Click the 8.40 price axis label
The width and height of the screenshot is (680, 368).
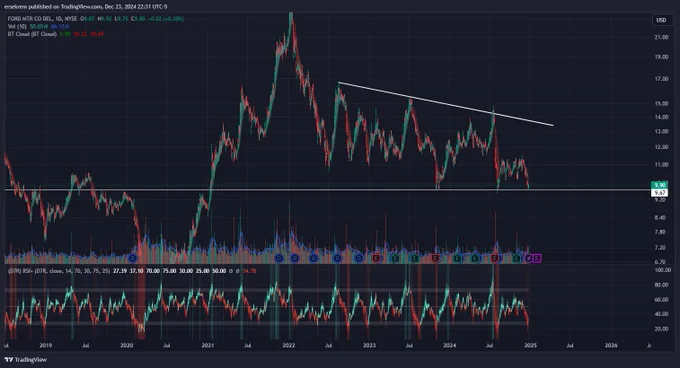pos(660,218)
